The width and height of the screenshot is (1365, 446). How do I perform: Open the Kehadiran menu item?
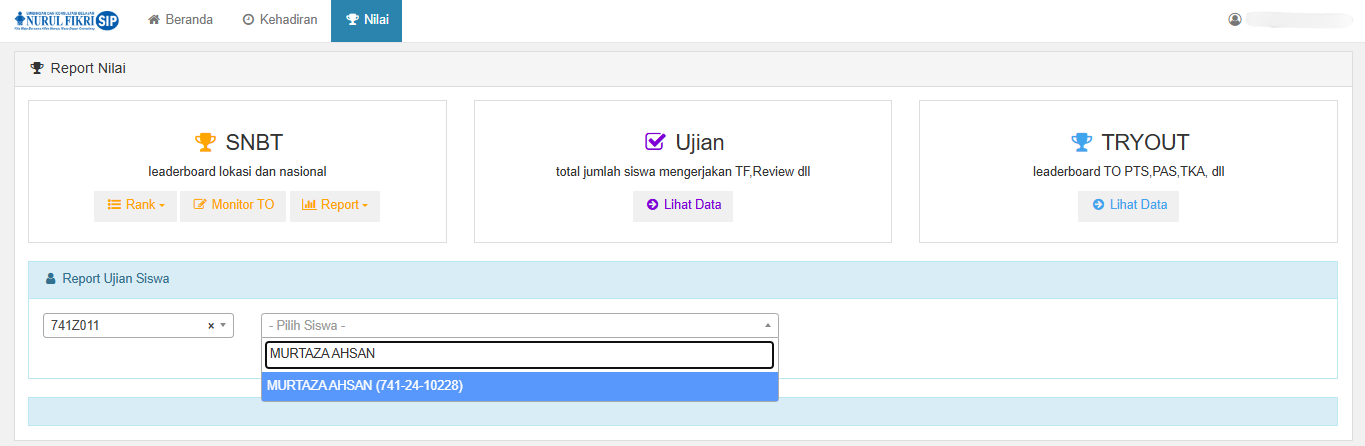(279, 20)
